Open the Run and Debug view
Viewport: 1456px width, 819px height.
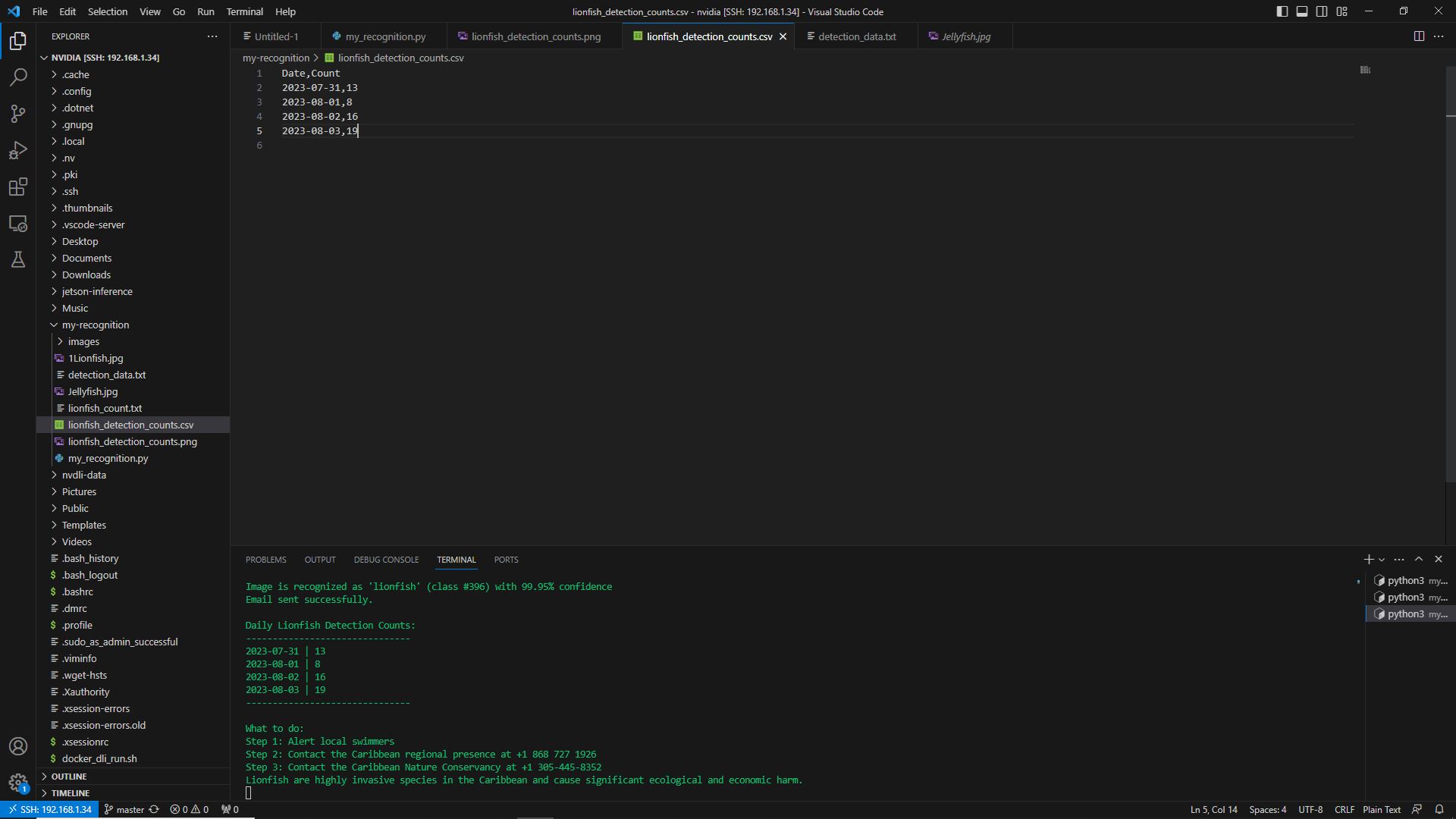[x=18, y=150]
